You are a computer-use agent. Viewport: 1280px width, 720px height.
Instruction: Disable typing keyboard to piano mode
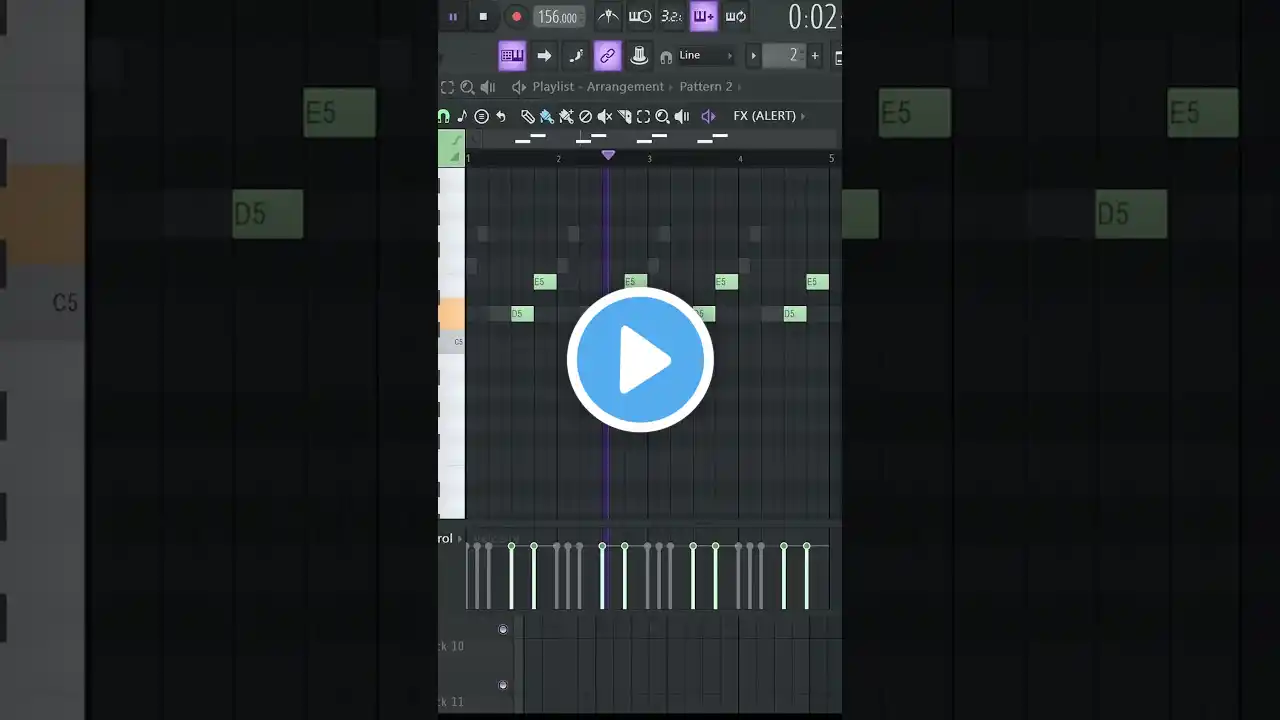[x=512, y=55]
